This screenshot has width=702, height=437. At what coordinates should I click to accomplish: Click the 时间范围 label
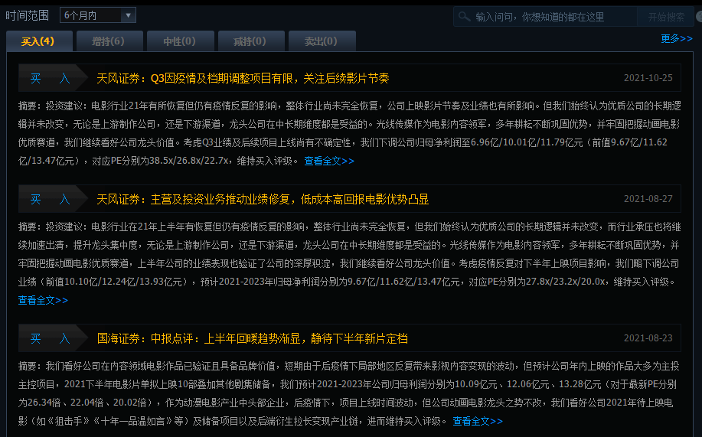[27, 16]
